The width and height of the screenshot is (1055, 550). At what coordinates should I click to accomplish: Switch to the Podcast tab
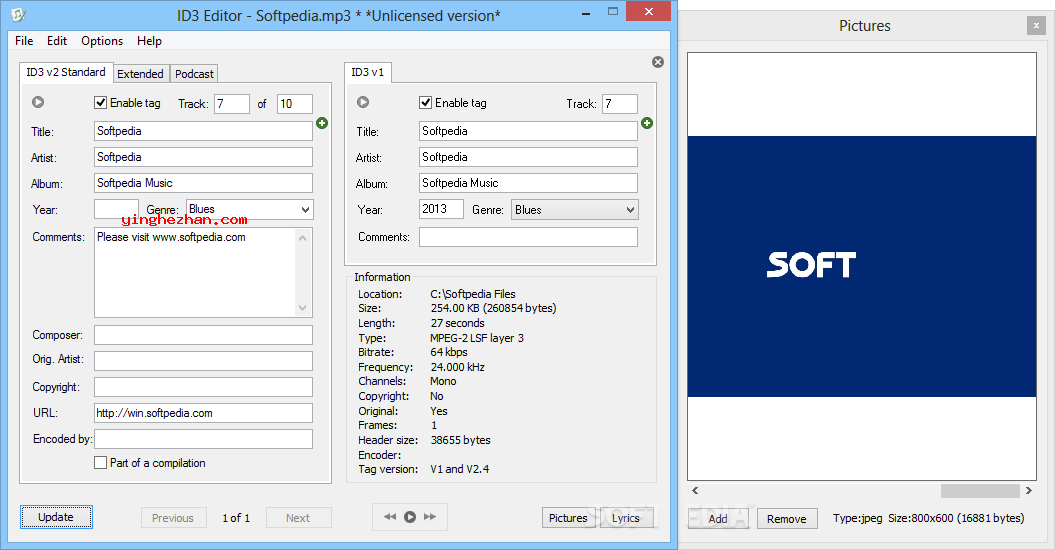tap(194, 74)
